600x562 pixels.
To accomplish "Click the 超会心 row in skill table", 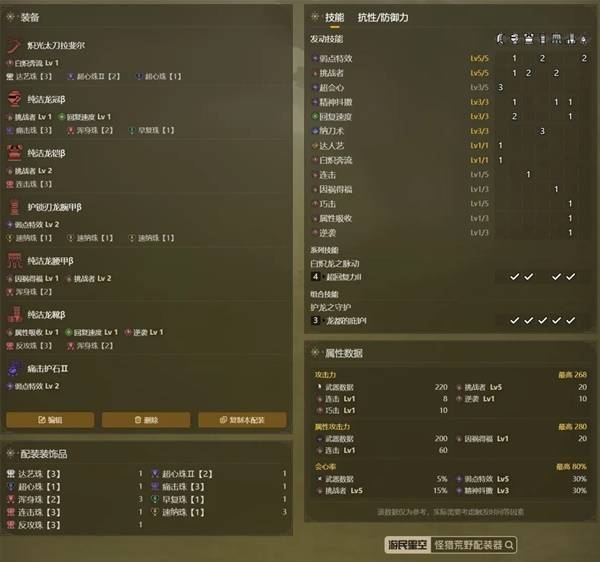I will [x=450, y=88].
